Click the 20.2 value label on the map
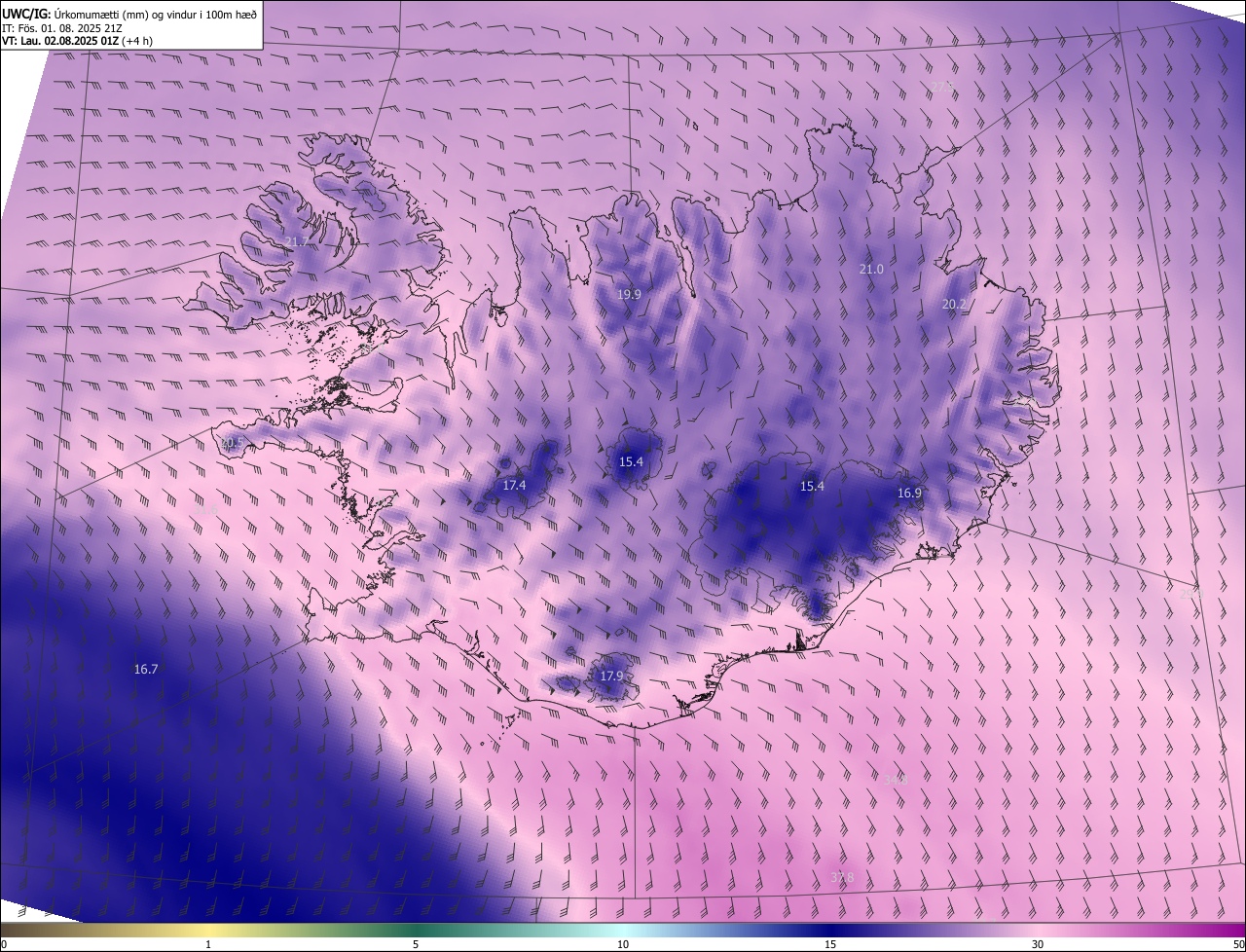The width and height of the screenshot is (1246, 952). point(954,304)
